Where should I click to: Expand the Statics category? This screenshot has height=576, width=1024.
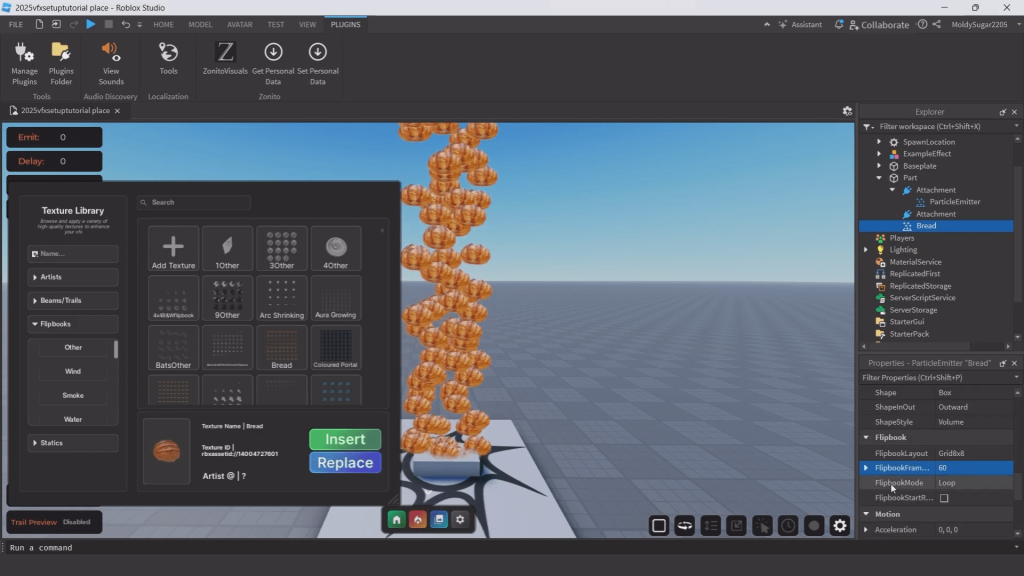pos(73,443)
